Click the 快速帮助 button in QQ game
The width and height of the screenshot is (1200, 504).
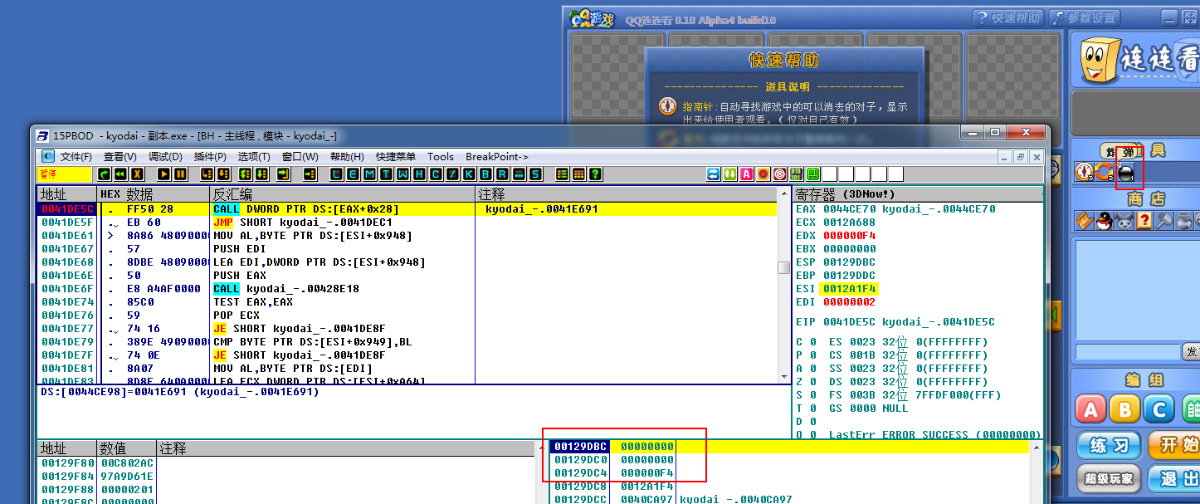click(1007, 18)
